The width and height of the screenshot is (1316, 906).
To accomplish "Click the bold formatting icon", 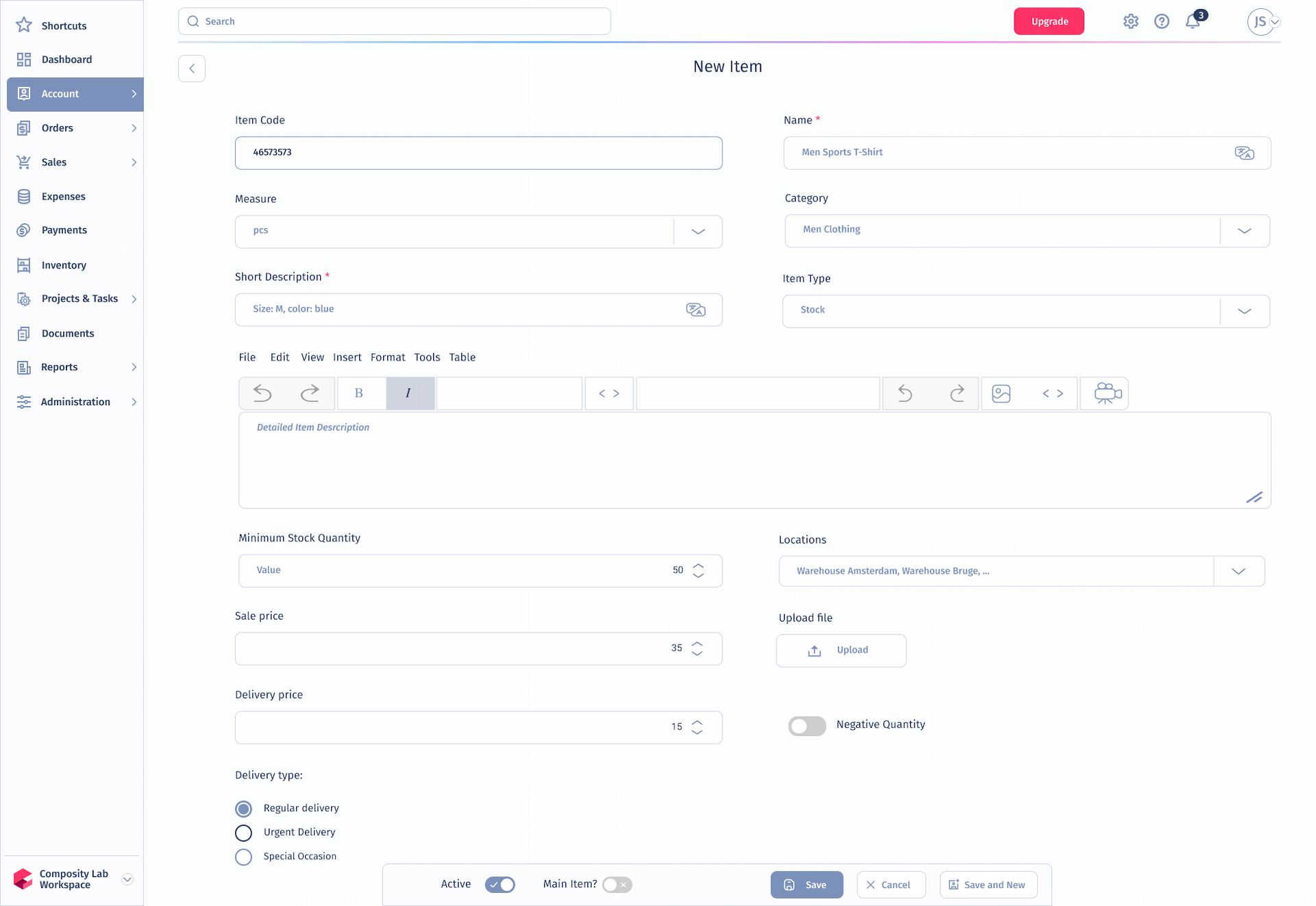I will tap(359, 392).
